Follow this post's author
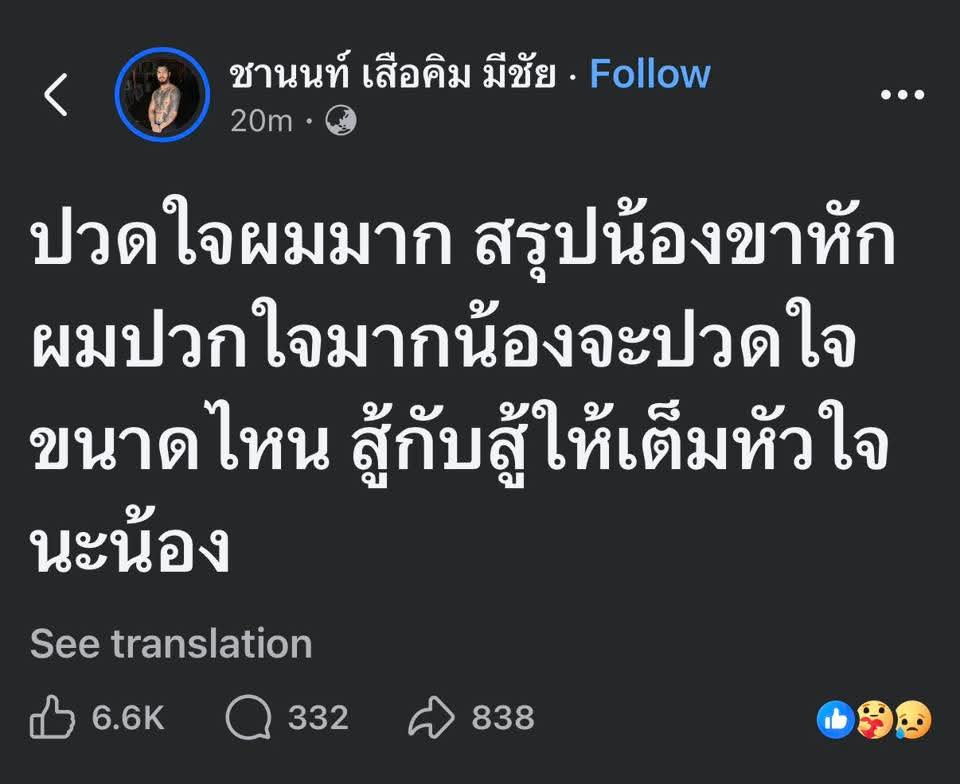The image size is (960, 784). 649,74
